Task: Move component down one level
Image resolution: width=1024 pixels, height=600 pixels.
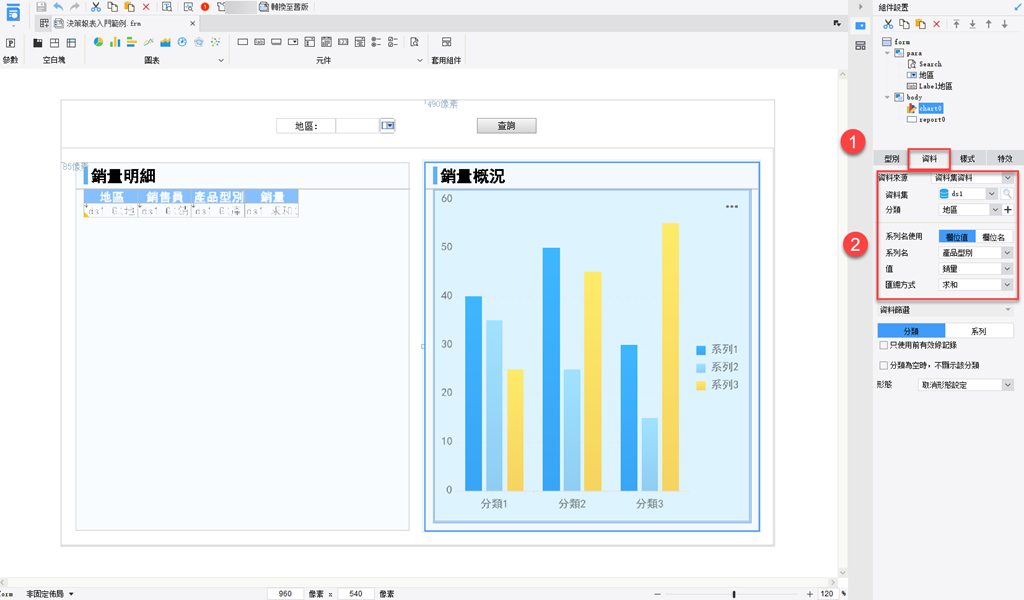Action: [1005, 24]
